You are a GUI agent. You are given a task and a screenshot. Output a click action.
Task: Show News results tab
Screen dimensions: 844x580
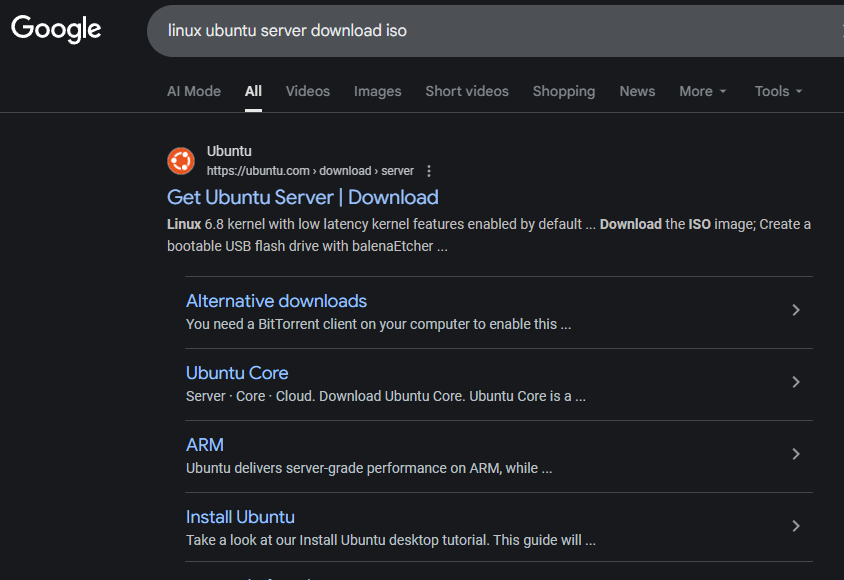[x=637, y=91]
